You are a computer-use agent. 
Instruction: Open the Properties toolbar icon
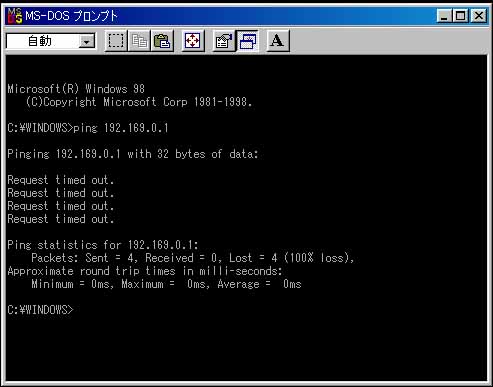pyautogui.click(x=223, y=41)
